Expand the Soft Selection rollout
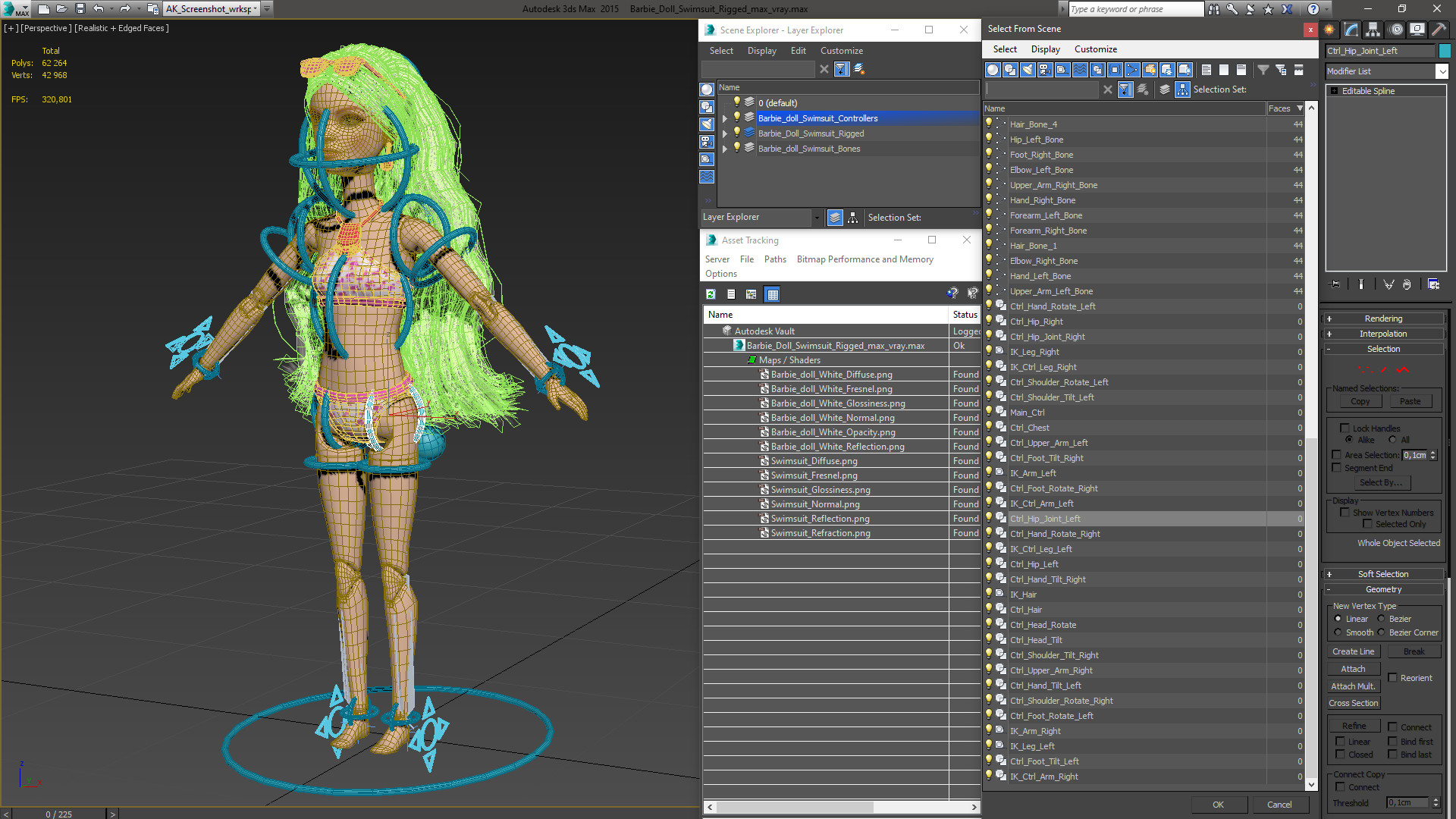 [1383, 574]
